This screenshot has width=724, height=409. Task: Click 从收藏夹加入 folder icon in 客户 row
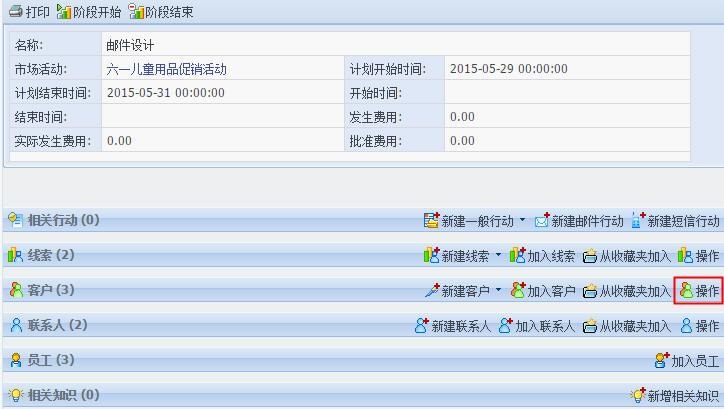(x=590, y=291)
